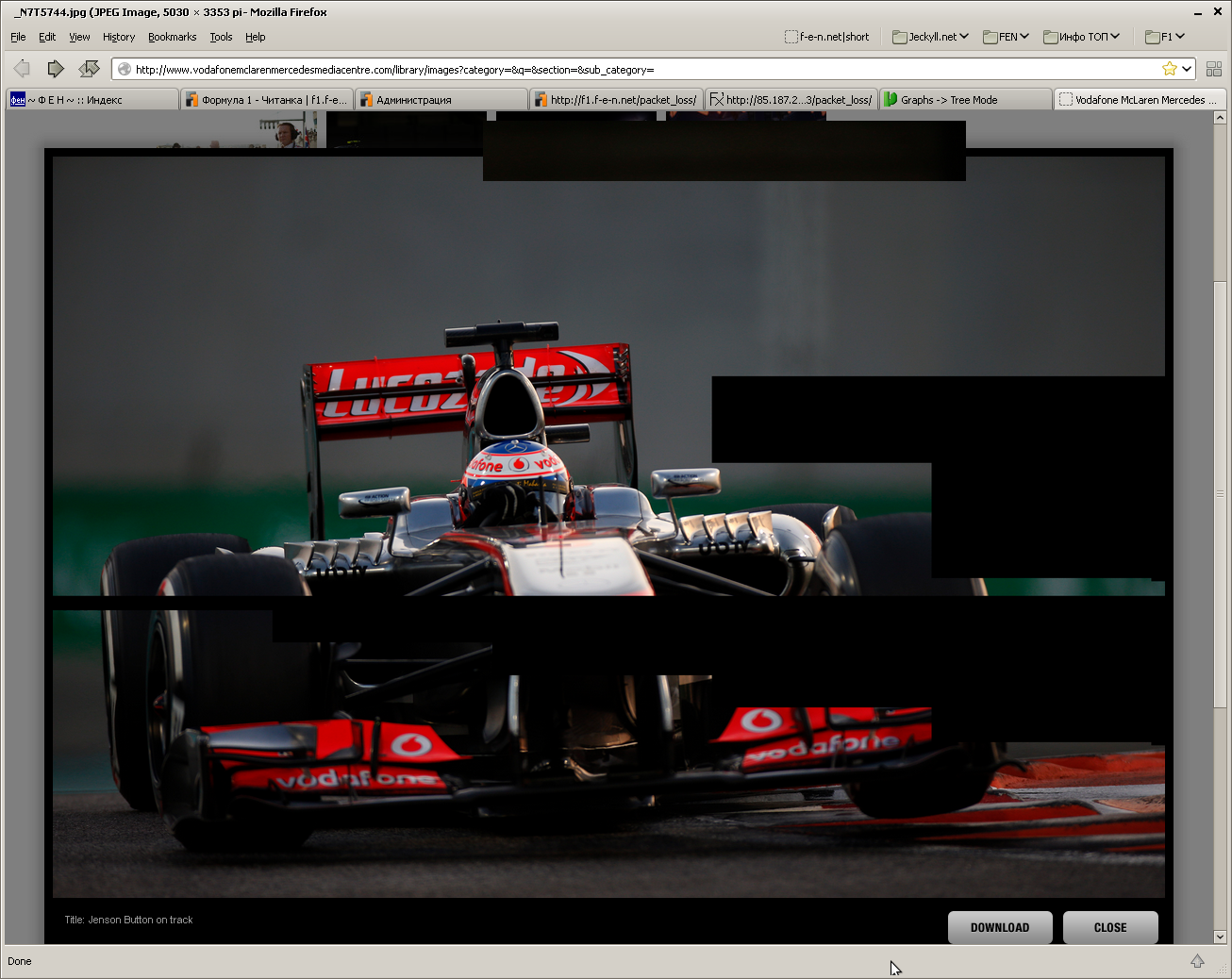This screenshot has height=979, width=1232.
Task: Switch to the Администрация tab
Action: click(x=441, y=100)
